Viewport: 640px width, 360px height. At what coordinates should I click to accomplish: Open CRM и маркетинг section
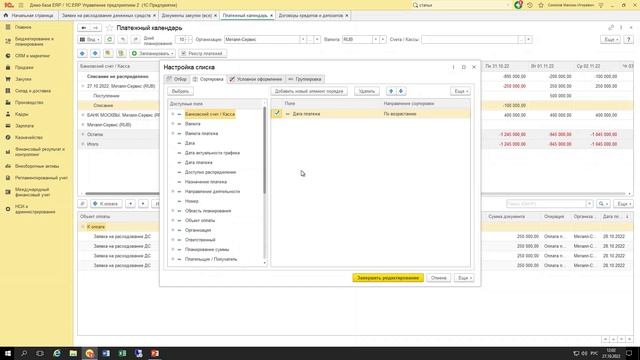pyautogui.click(x=32, y=56)
